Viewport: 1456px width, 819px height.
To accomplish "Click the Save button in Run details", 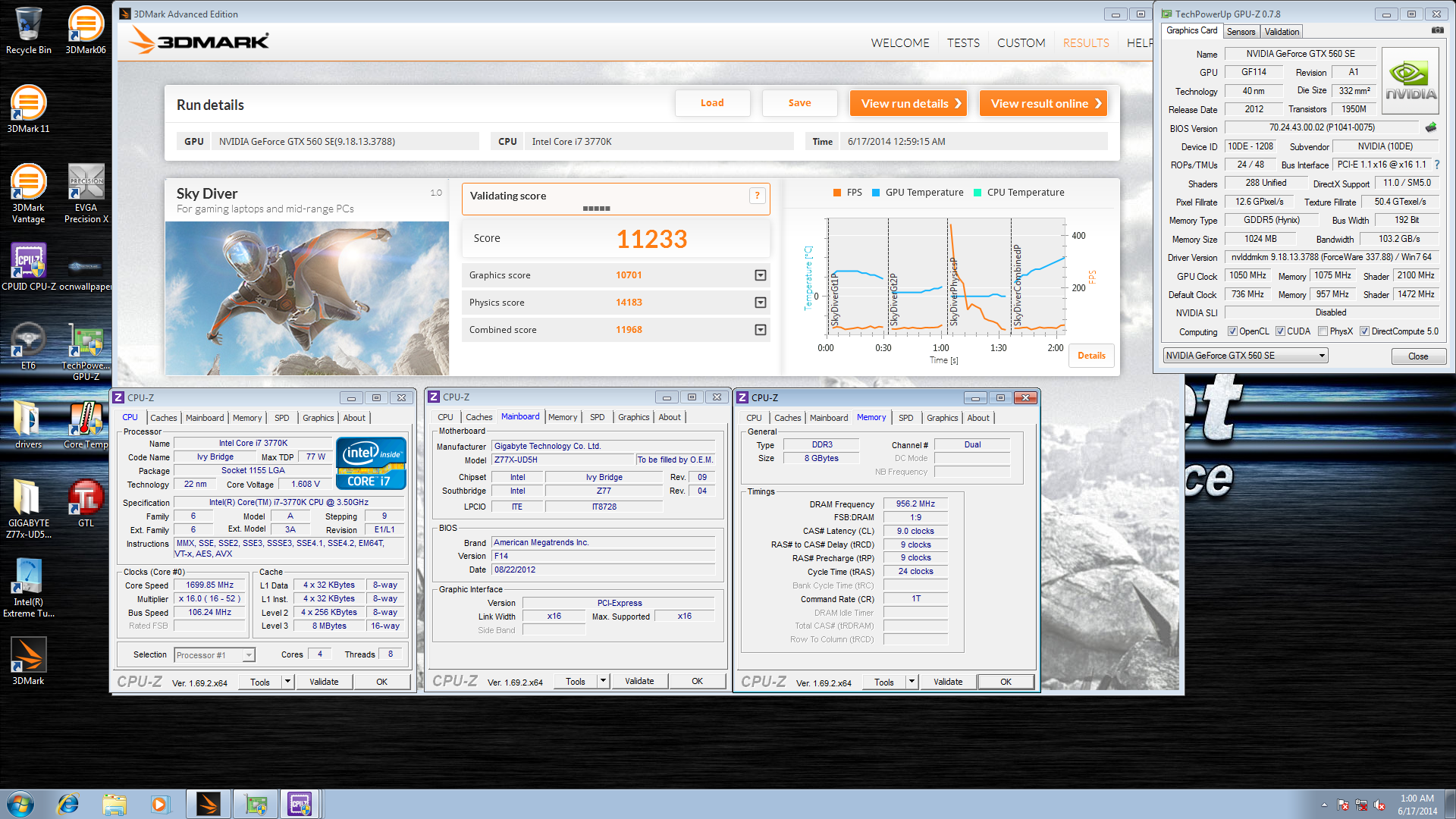I will click(799, 103).
